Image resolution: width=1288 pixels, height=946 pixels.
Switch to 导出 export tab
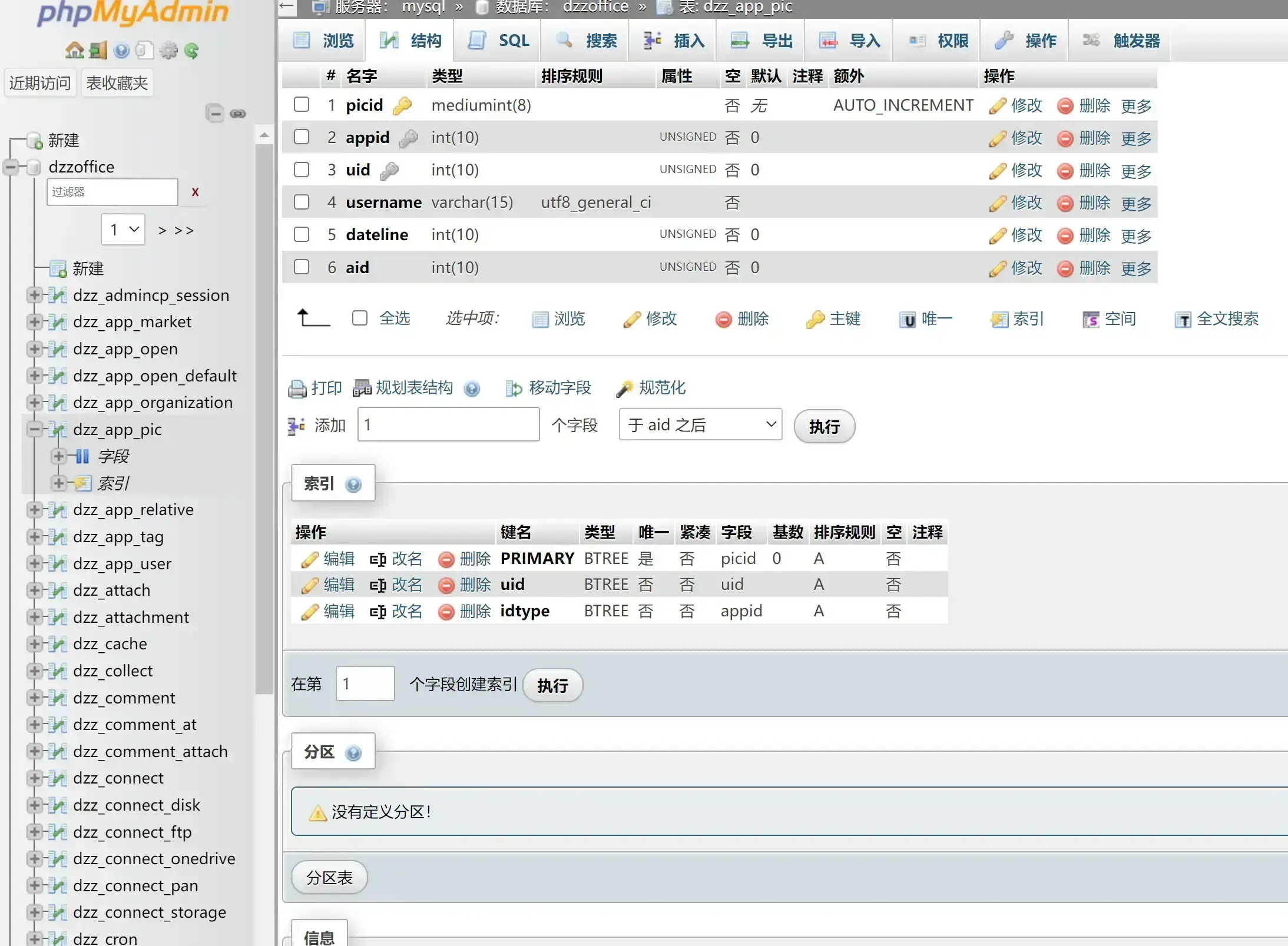(761, 41)
